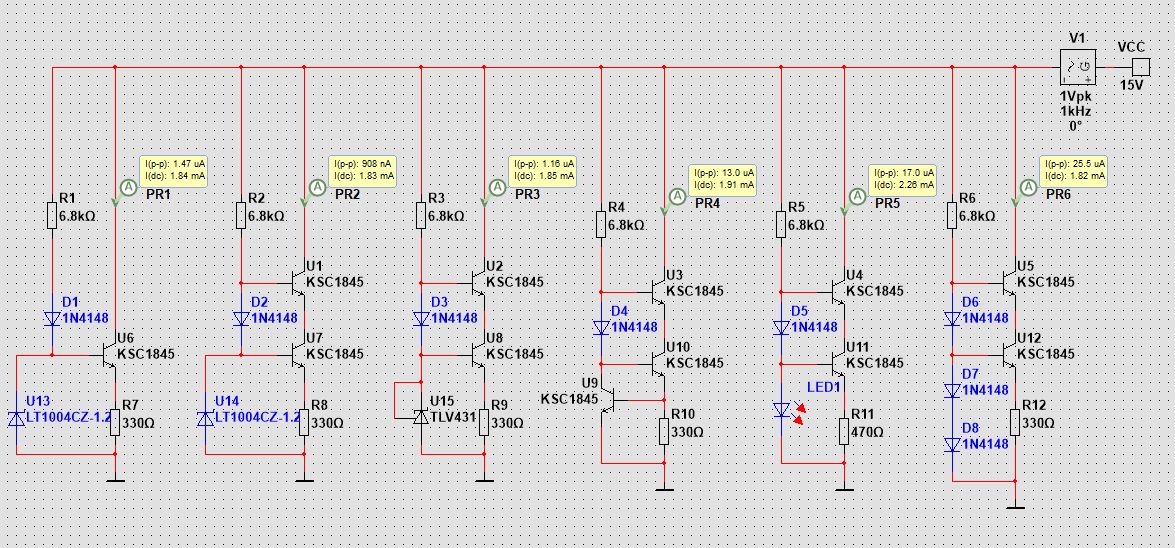Select transistor U9 symbol

608,400
